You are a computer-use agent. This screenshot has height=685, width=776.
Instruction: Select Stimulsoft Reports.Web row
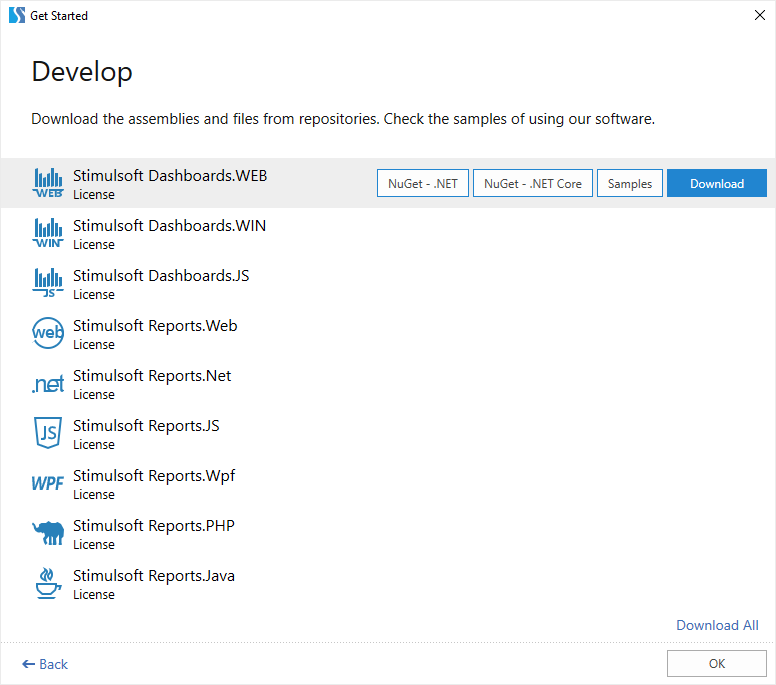[x=388, y=333]
